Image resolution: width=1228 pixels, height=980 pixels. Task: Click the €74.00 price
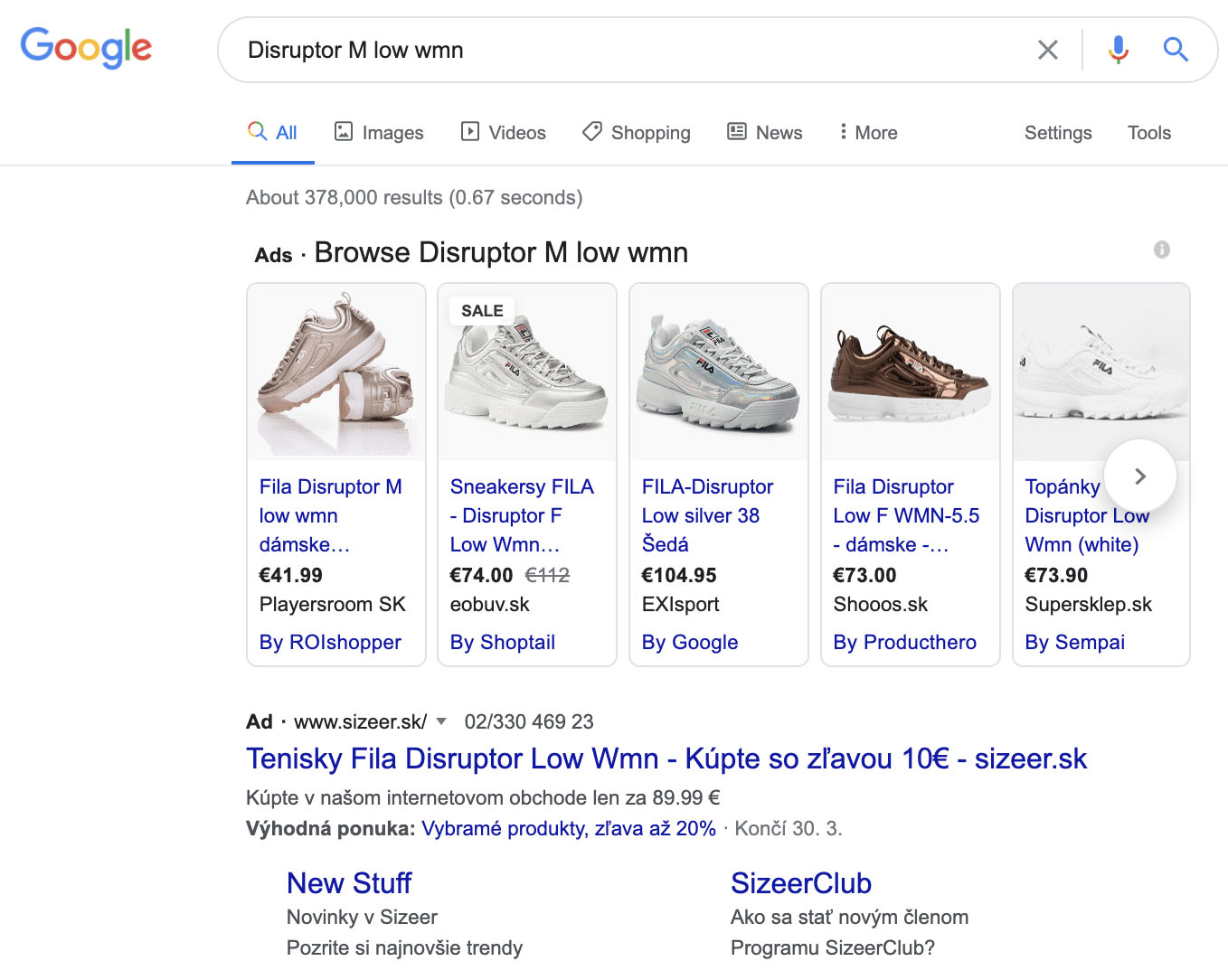[481, 575]
